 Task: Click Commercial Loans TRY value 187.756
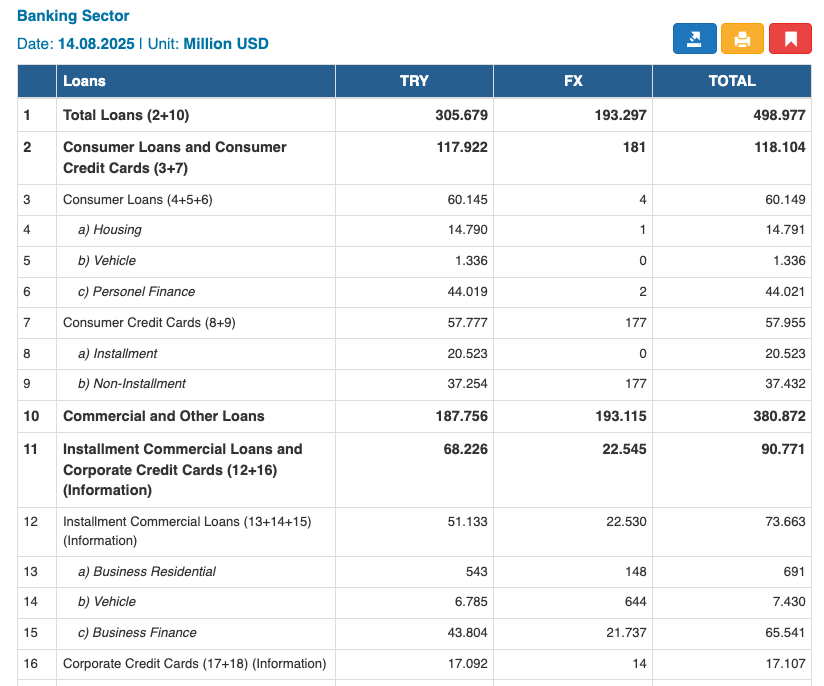point(461,416)
